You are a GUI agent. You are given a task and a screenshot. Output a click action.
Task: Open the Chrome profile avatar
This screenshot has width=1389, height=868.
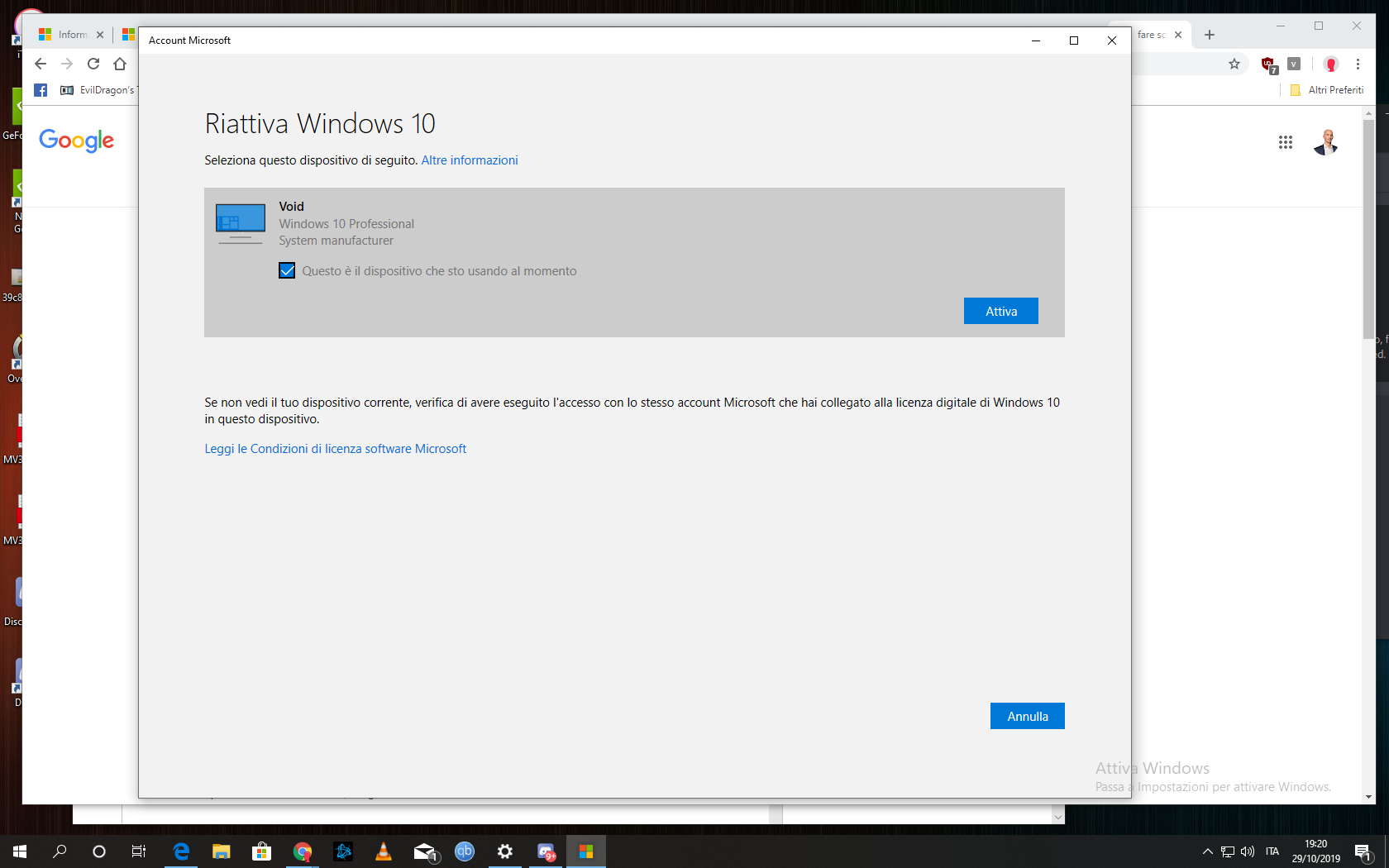pos(1331,64)
